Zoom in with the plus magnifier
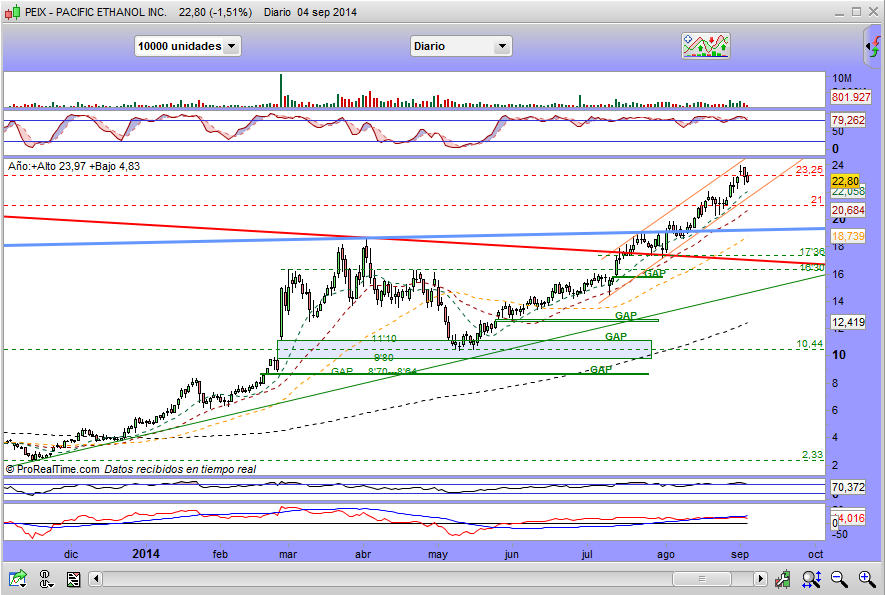 (x=867, y=579)
